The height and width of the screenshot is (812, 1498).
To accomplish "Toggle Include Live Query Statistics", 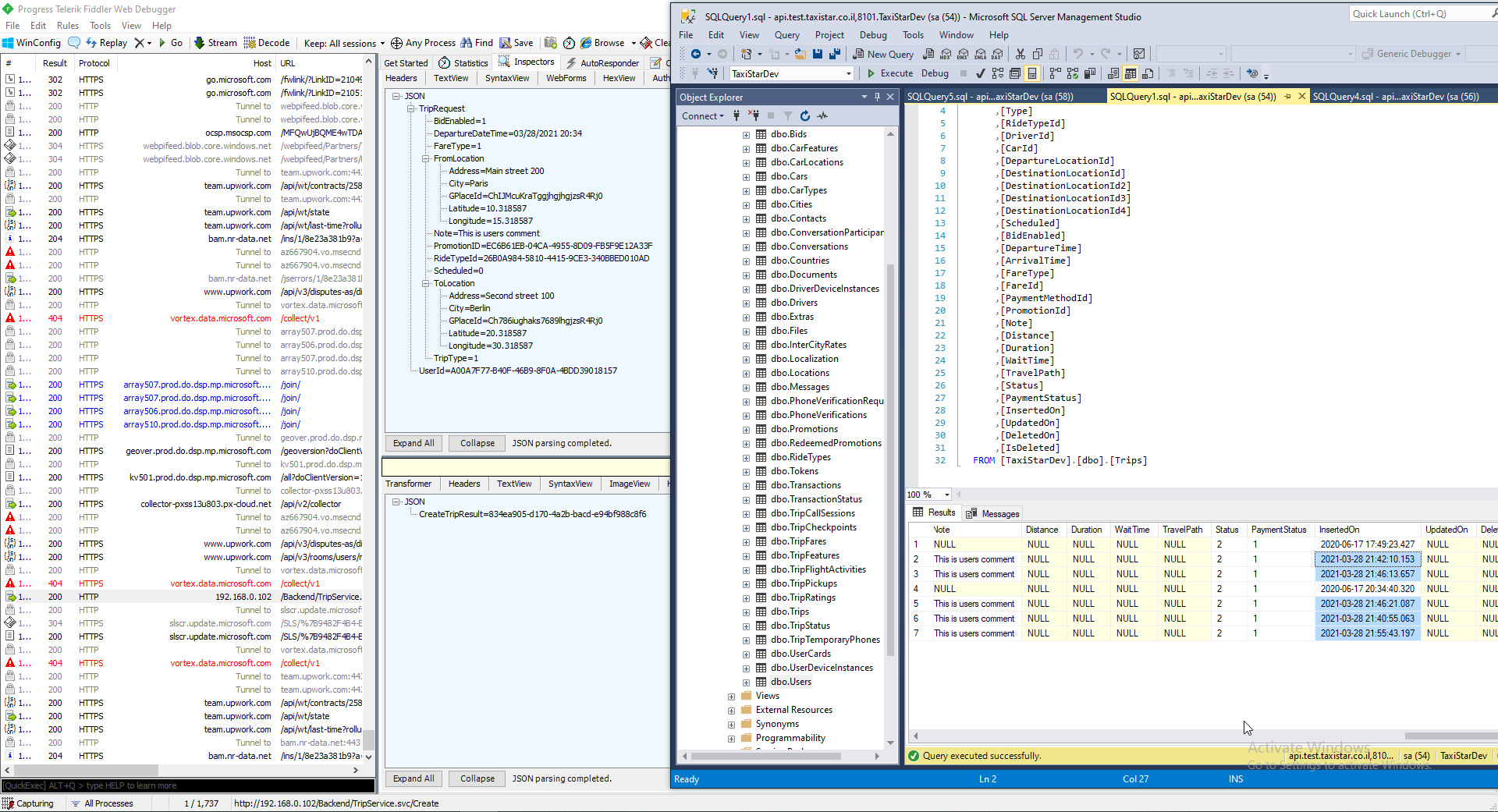I will (x=1073, y=73).
